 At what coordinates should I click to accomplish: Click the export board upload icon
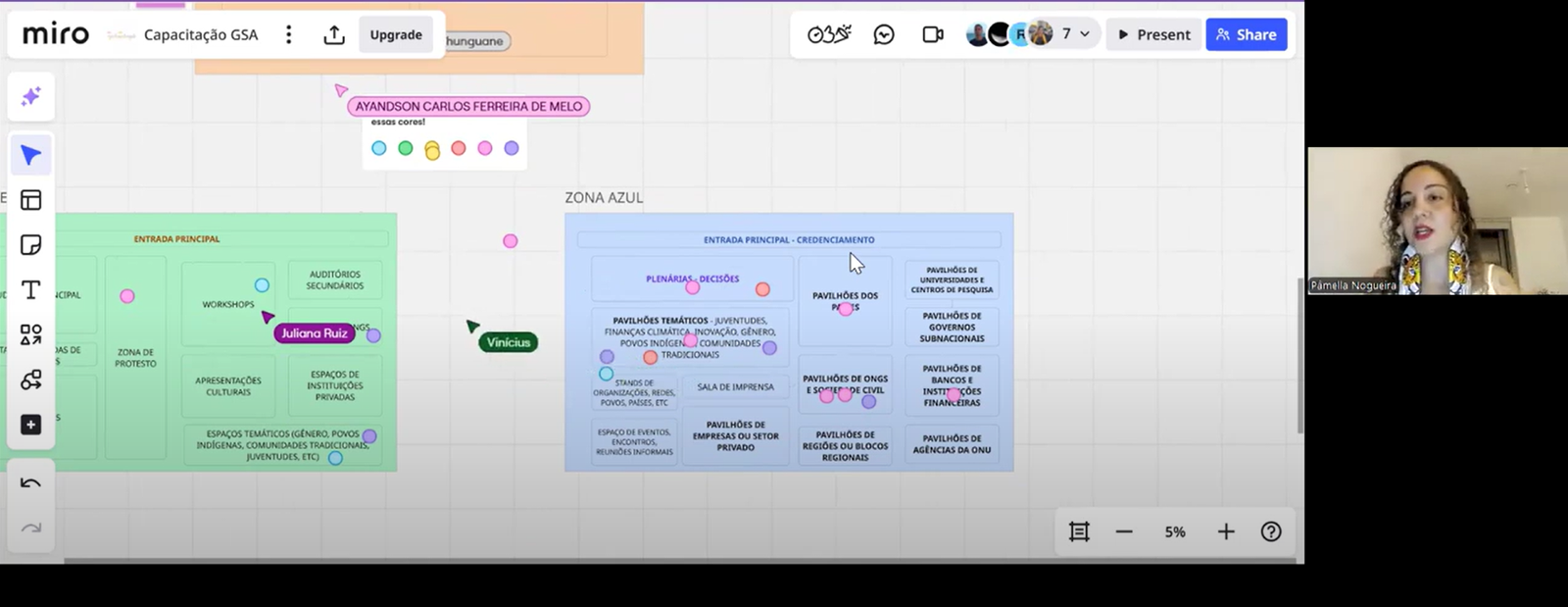coord(334,34)
